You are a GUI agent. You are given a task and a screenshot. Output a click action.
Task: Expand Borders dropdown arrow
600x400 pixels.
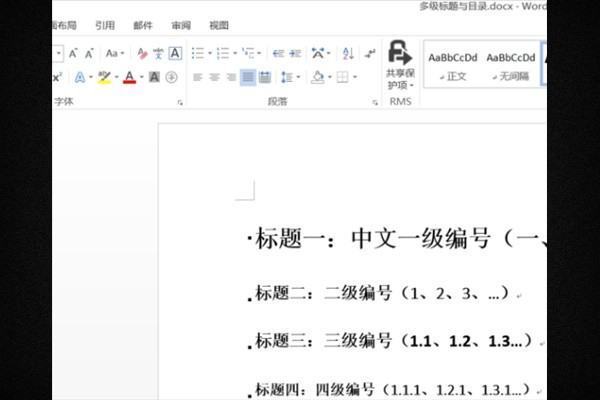coord(355,78)
